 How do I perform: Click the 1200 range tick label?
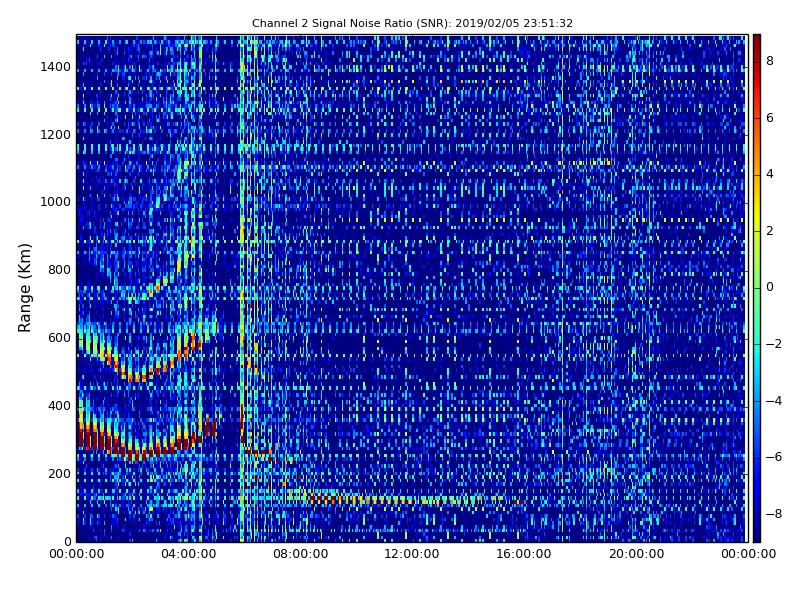56,135
